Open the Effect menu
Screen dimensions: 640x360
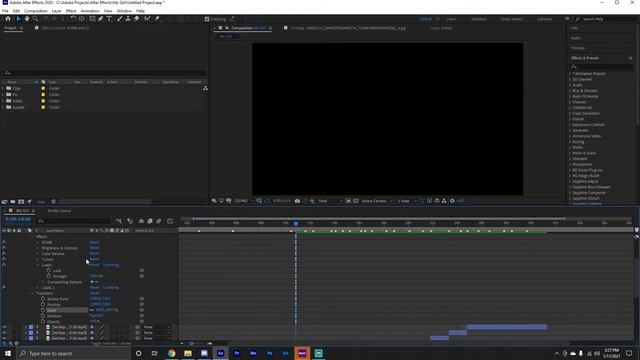coord(71,11)
